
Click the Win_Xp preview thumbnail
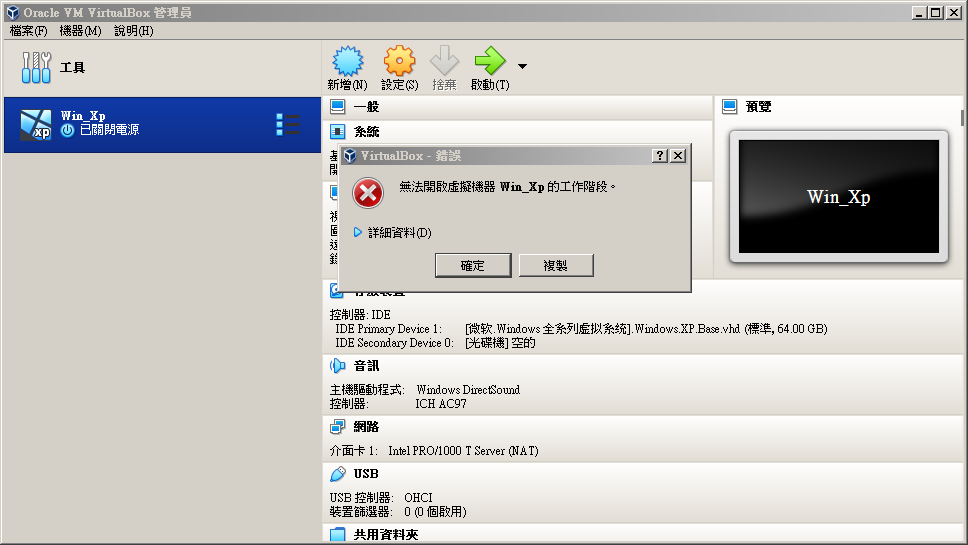tap(838, 196)
